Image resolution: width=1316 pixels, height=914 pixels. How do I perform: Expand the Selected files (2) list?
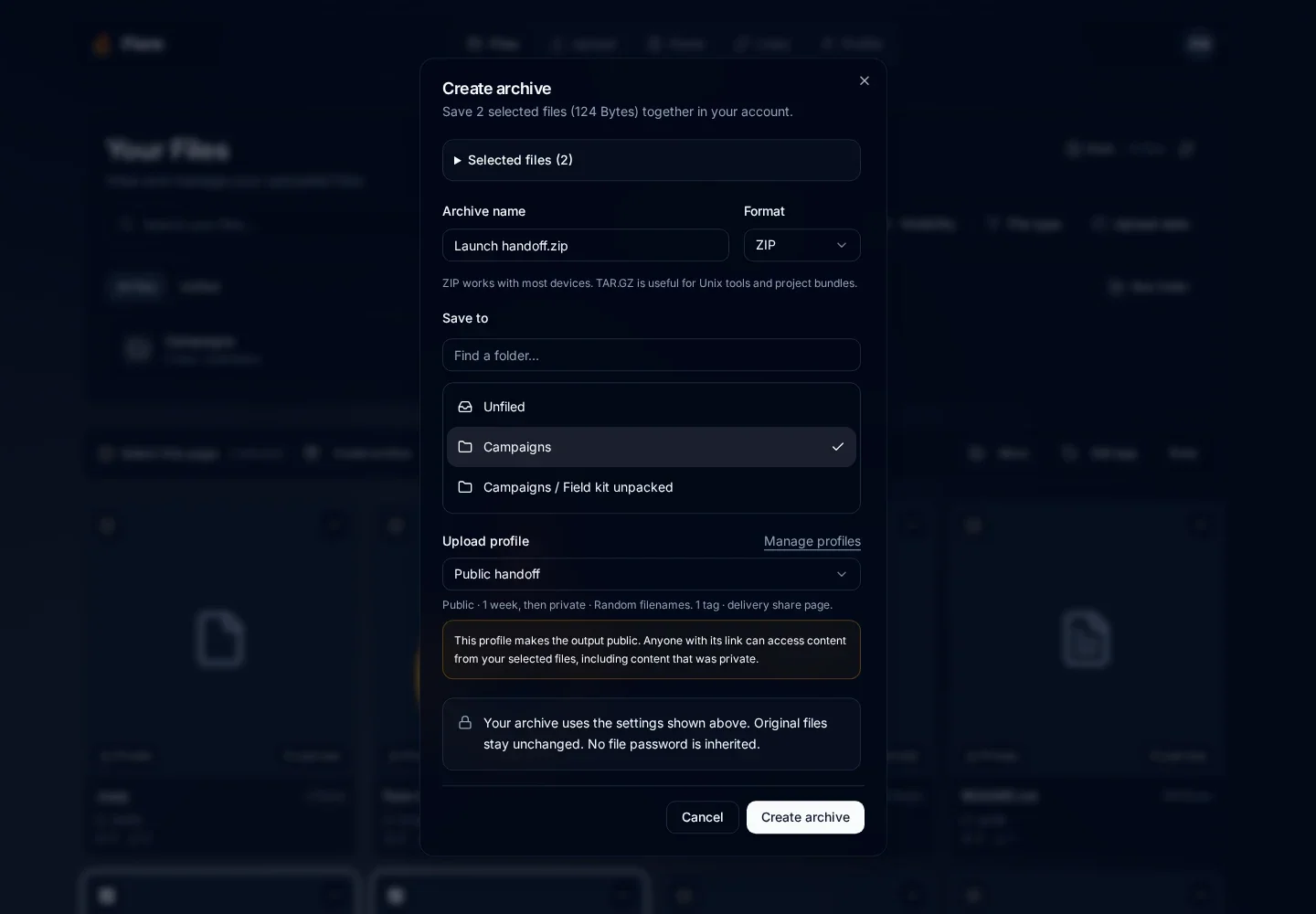(652, 160)
